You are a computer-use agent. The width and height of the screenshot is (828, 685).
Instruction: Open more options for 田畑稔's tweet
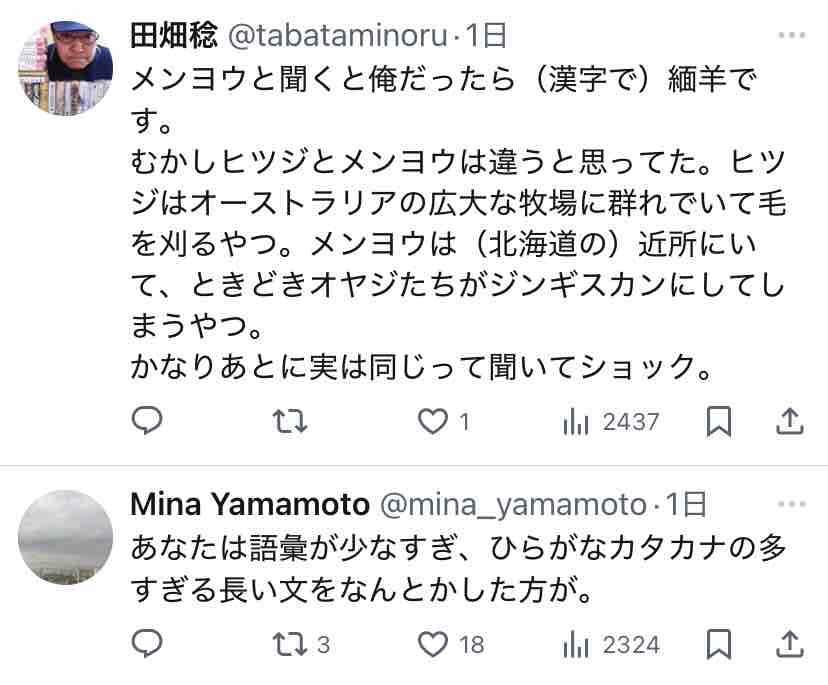(790, 36)
